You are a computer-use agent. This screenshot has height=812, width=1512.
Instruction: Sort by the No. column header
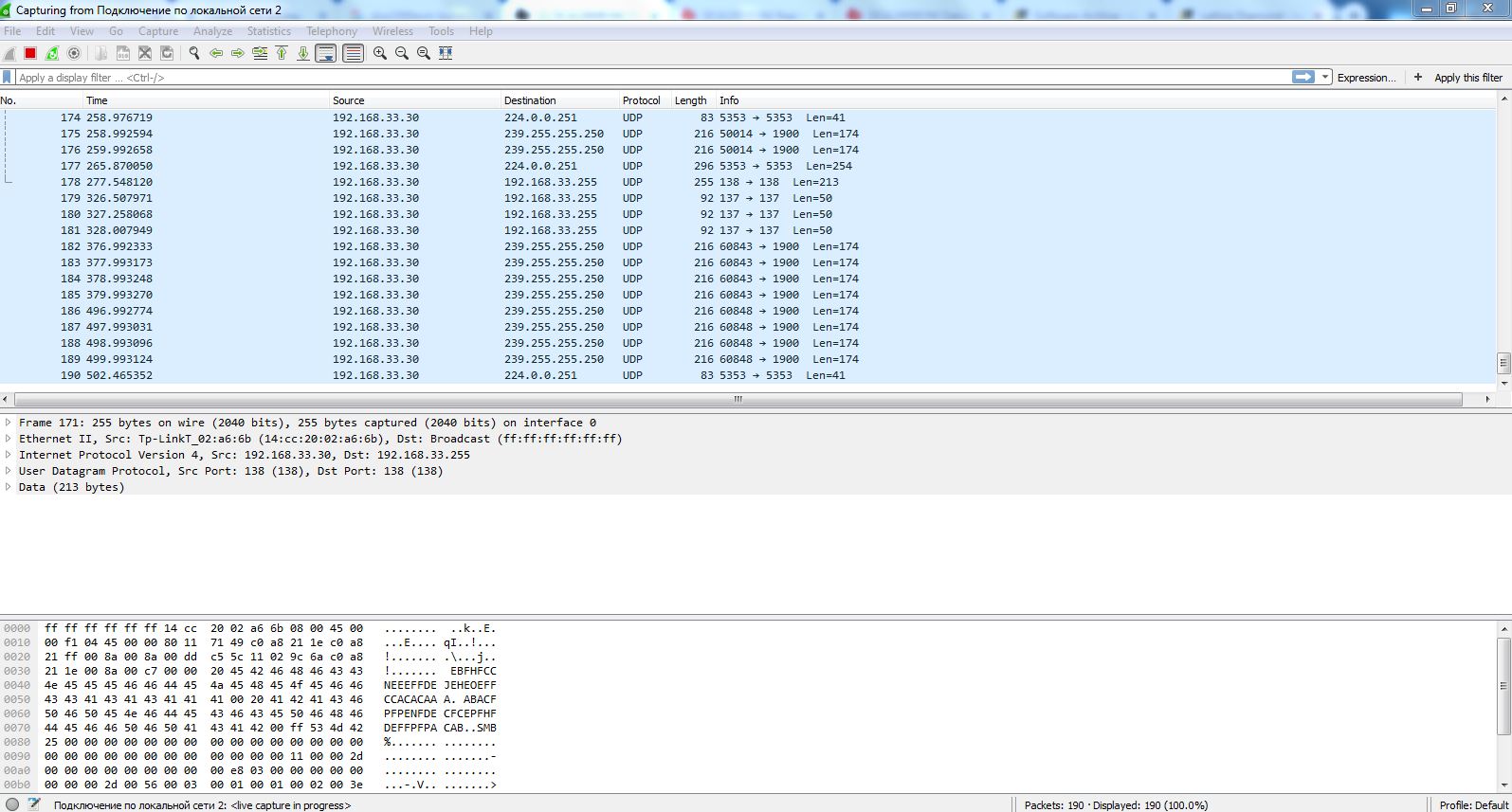(42, 100)
